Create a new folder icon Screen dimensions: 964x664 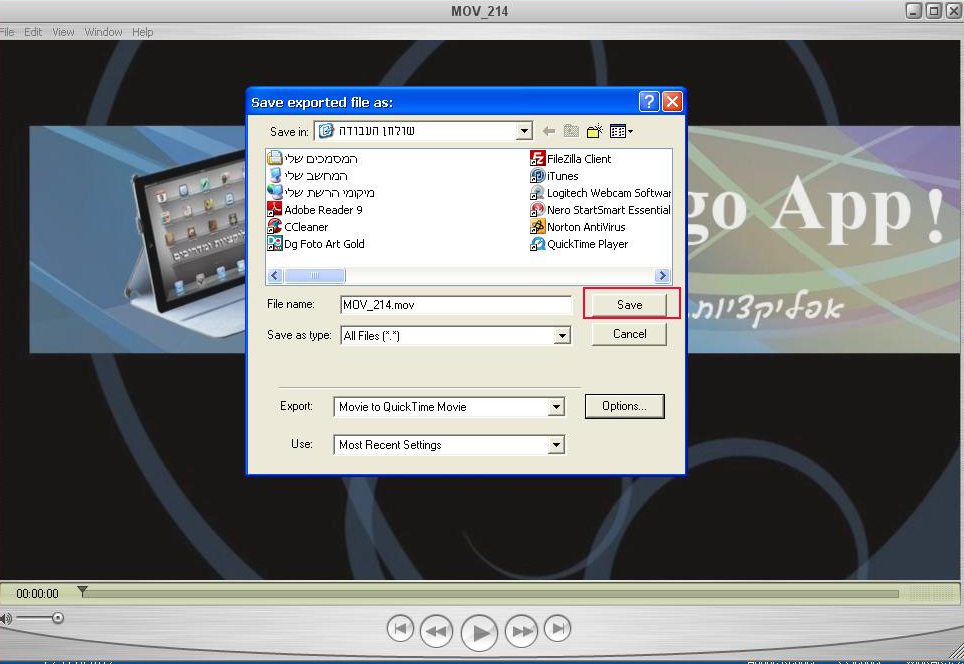click(595, 131)
